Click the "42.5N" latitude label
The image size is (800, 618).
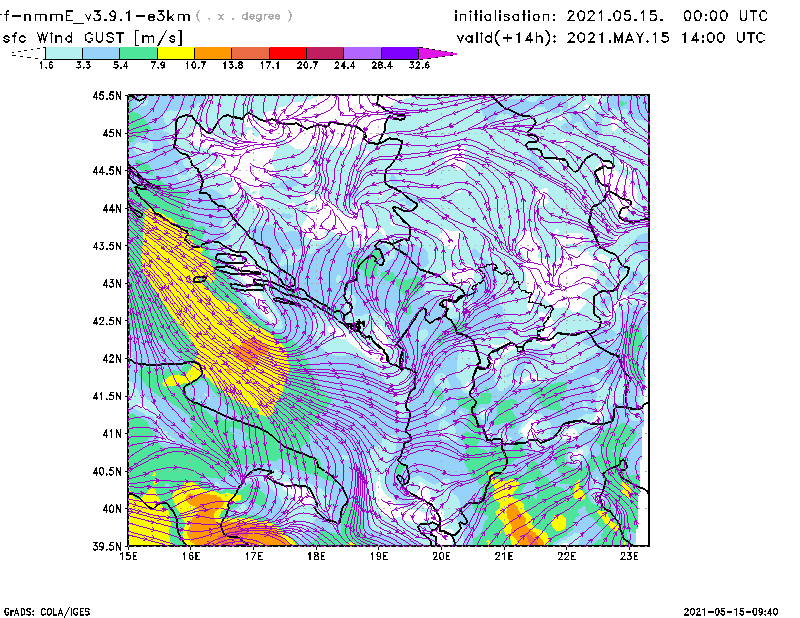[x=107, y=321]
